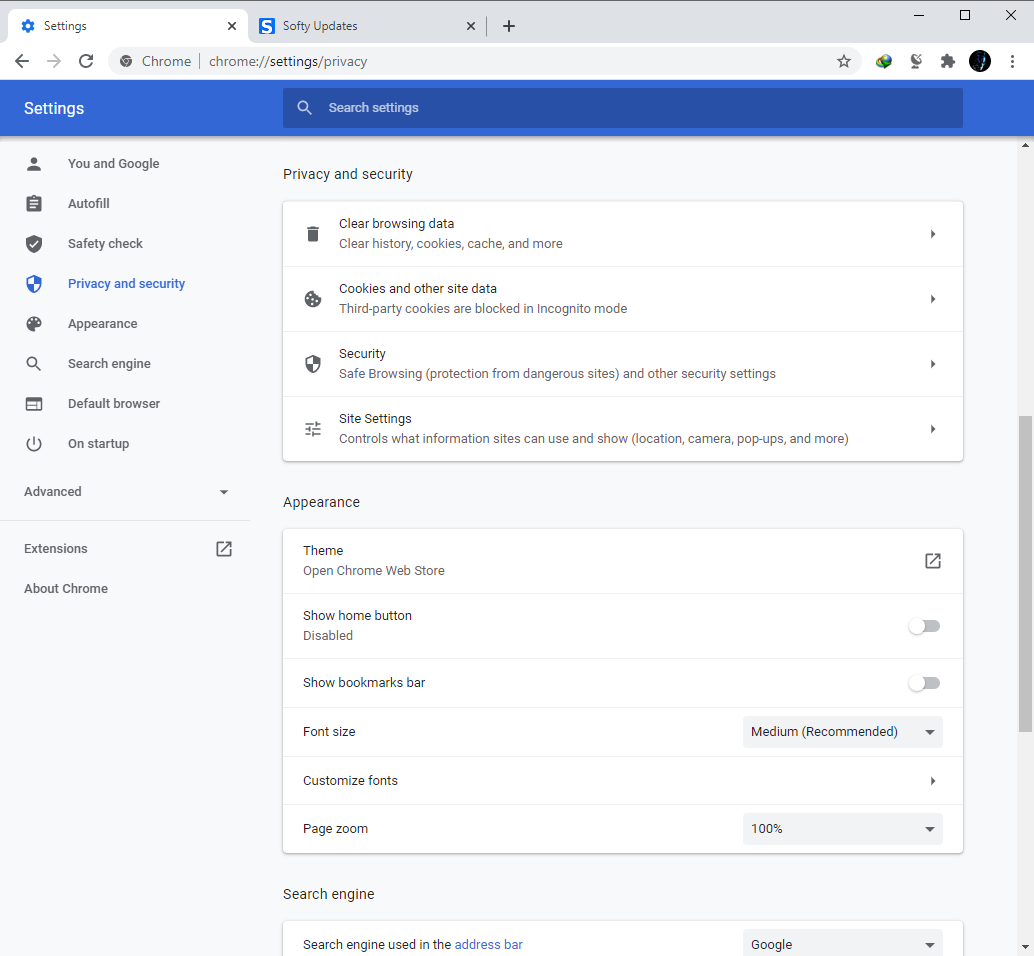Go to On startup settings
This screenshot has height=956, width=1034.
tap(98, 444)
